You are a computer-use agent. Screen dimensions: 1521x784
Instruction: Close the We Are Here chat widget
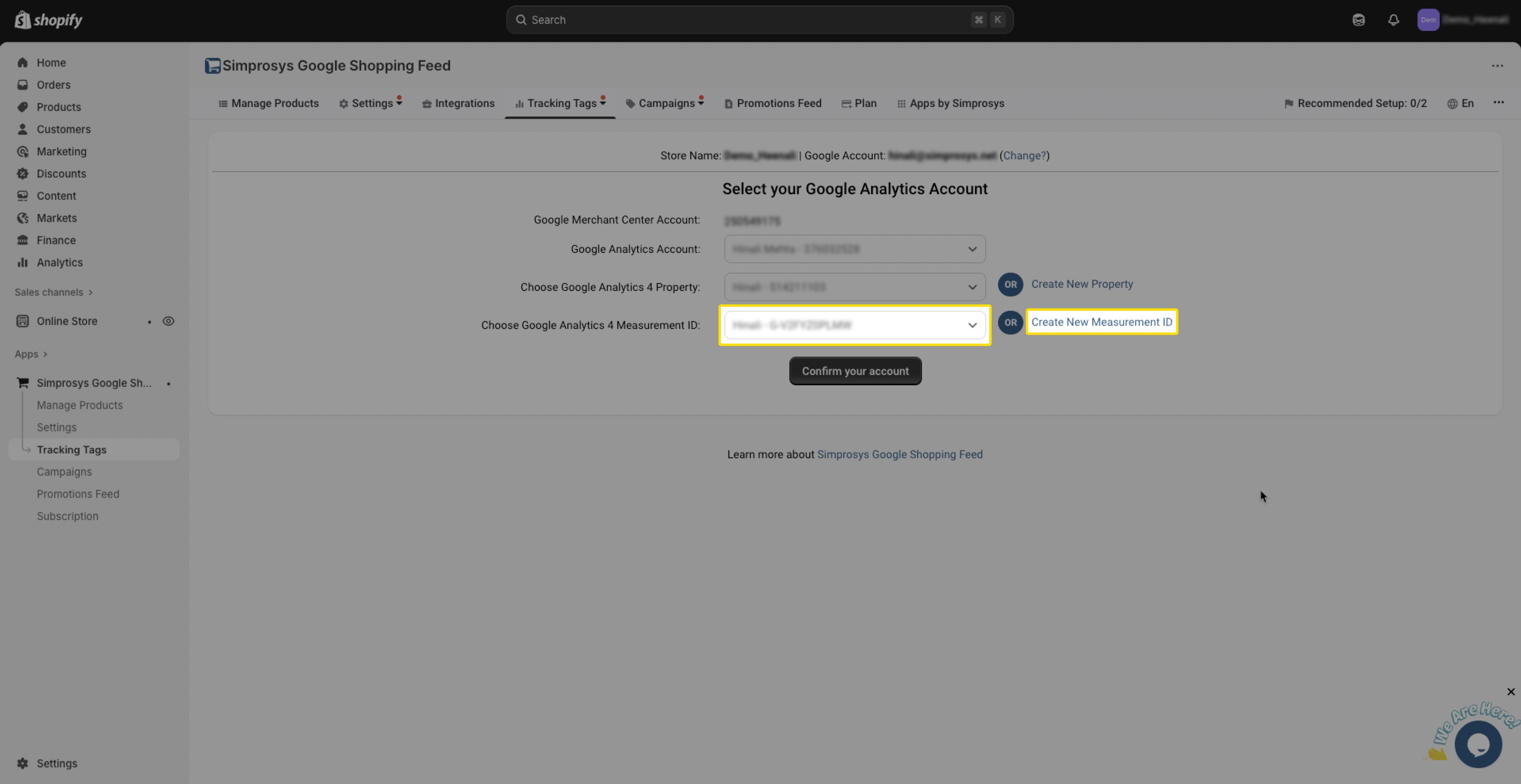1510,692
